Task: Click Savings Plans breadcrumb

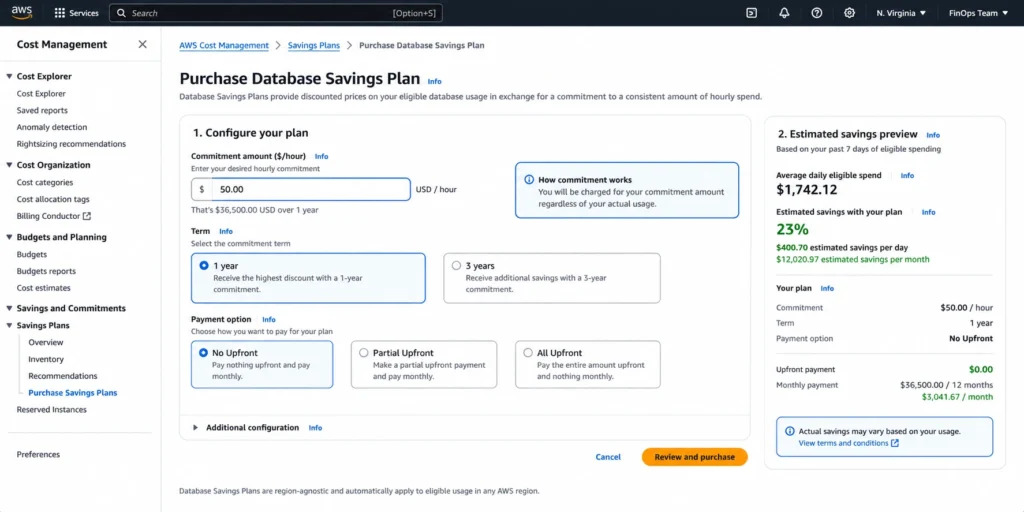Action: [313, 46]
